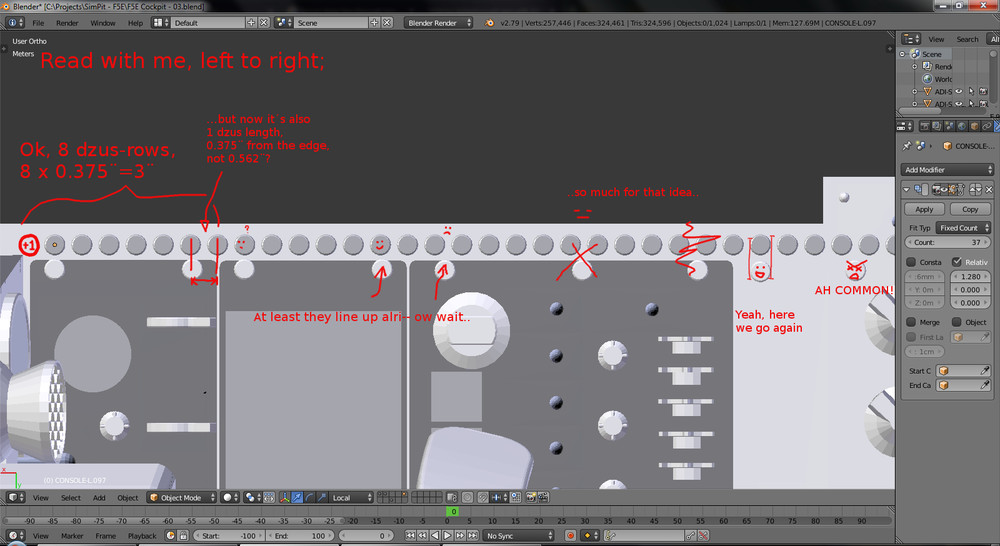Click the Start frame field
Screen dimensions: 1000x546
[x=229, y=536]
